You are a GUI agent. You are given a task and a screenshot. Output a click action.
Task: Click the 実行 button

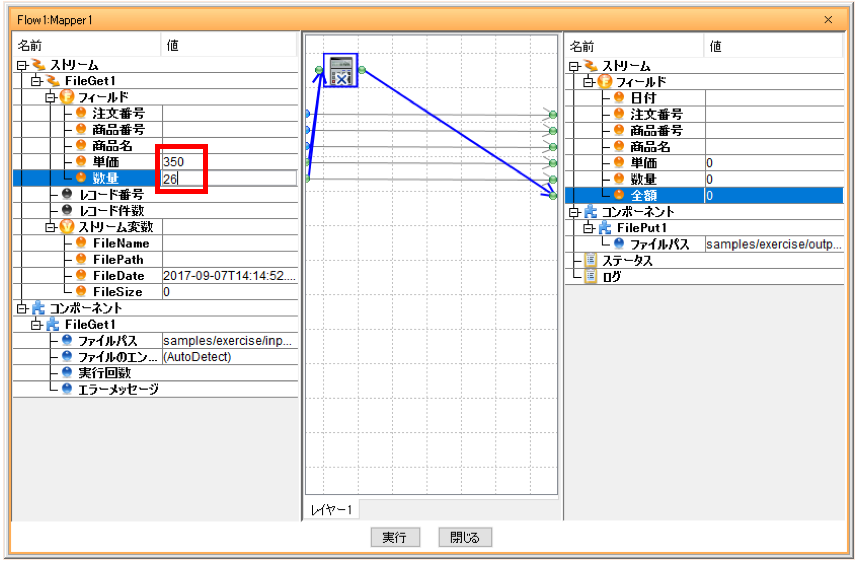pos(395,537)
